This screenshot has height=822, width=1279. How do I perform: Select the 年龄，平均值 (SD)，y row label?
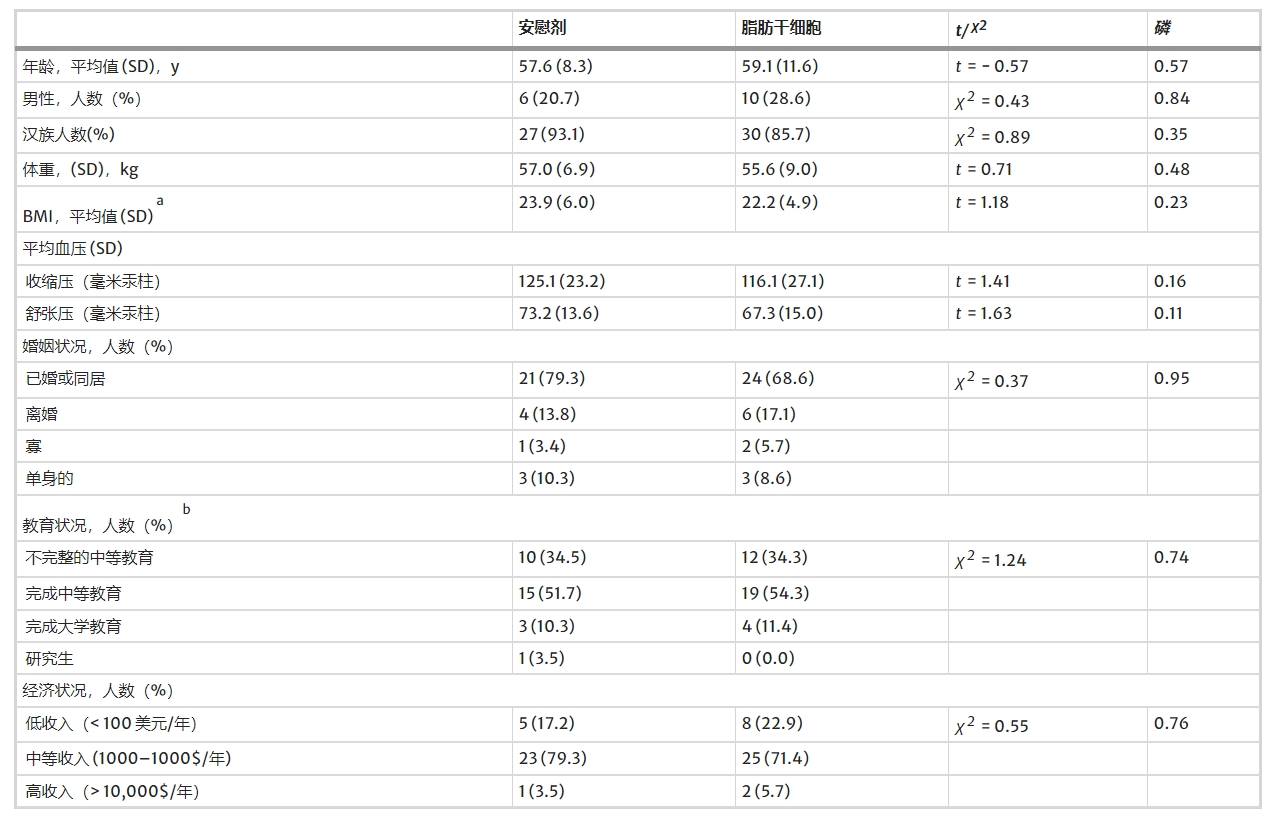(101, 67)
